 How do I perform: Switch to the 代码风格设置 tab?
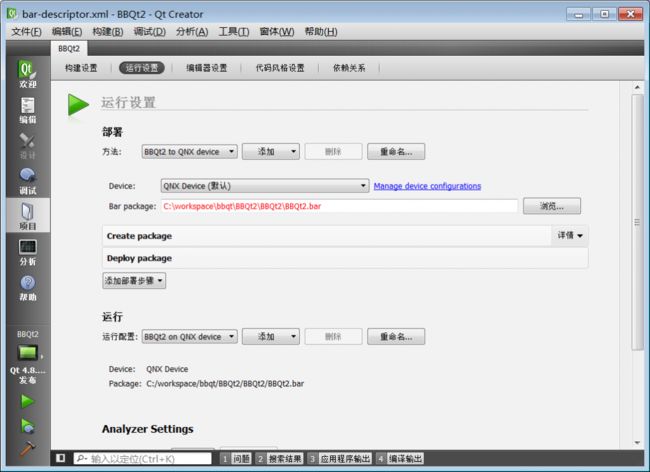point(280,68)
